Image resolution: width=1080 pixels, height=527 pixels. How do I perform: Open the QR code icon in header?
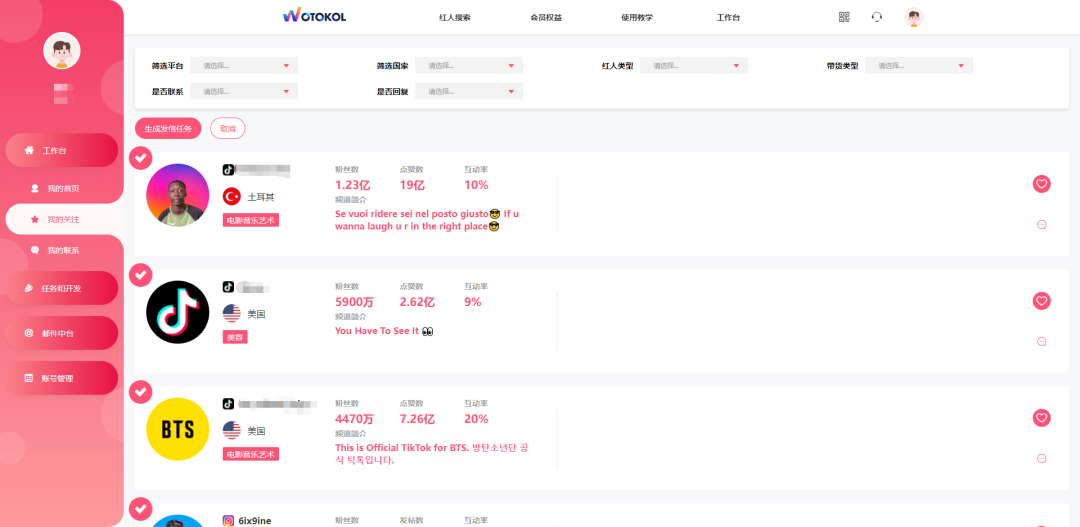844,17
